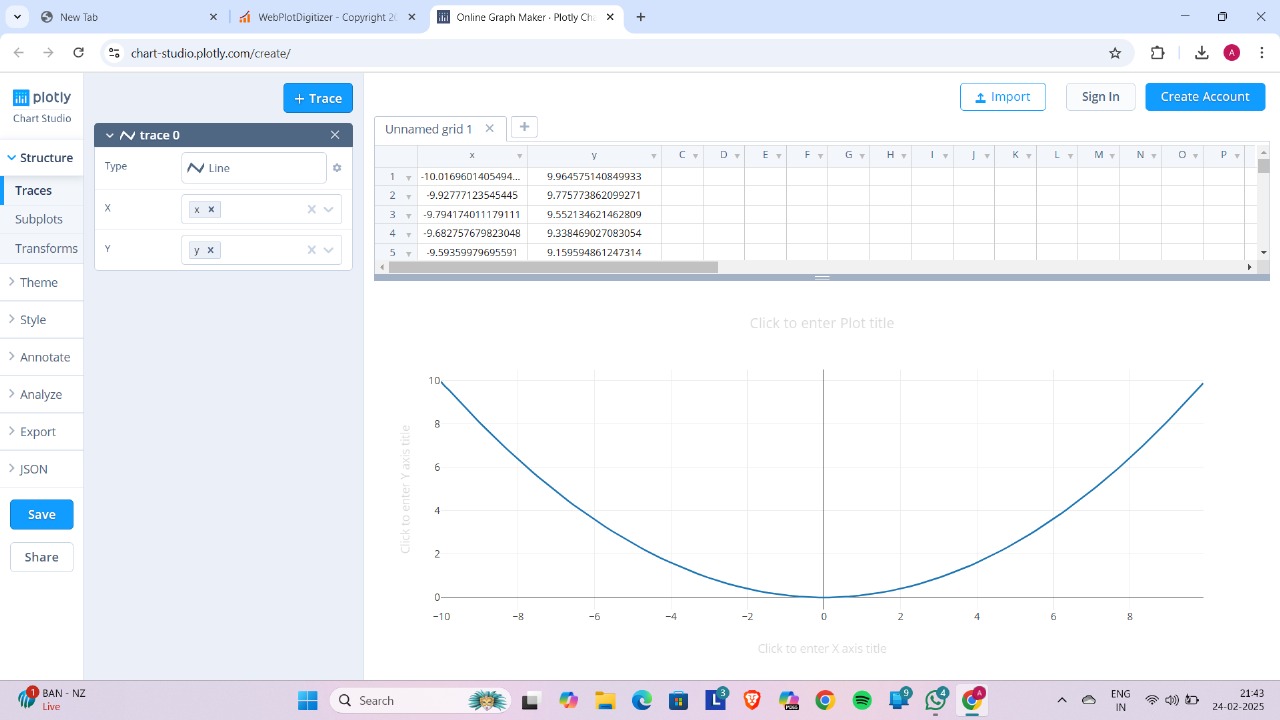This screenshot has height=720, width=1280.
Task: Open trace options via gear icon beside Line
Action: coord(337,167)
